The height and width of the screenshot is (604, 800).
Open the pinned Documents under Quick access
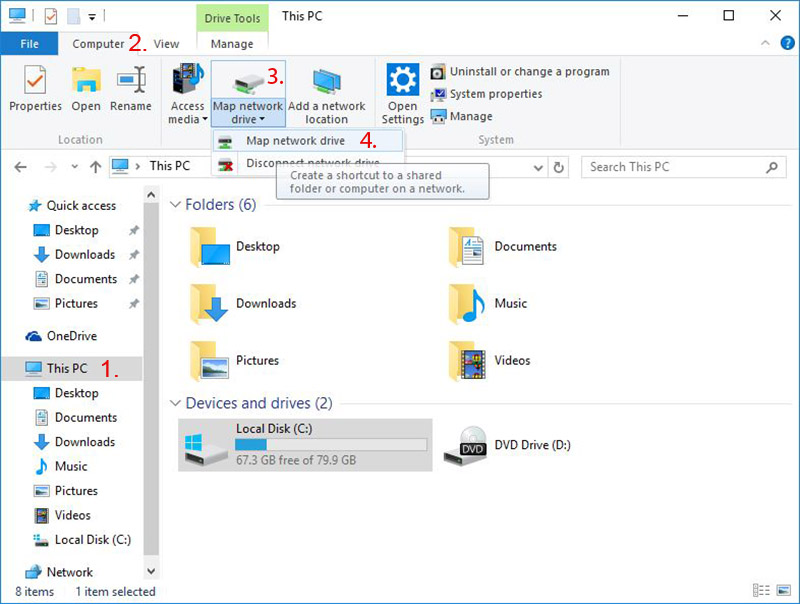76,279
